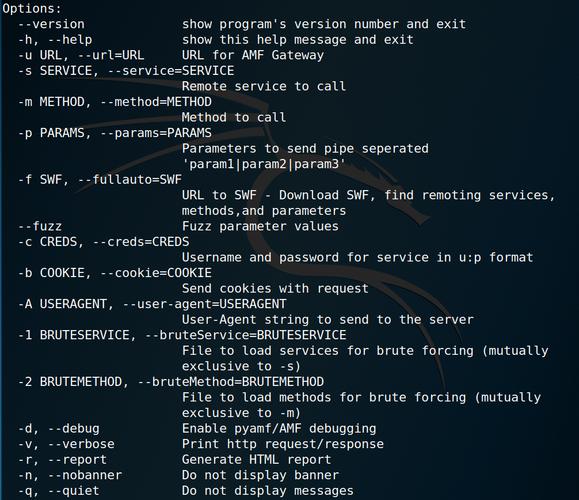Click the --report option flag
This screenshot has width=579, height=500.
(77, 459)
